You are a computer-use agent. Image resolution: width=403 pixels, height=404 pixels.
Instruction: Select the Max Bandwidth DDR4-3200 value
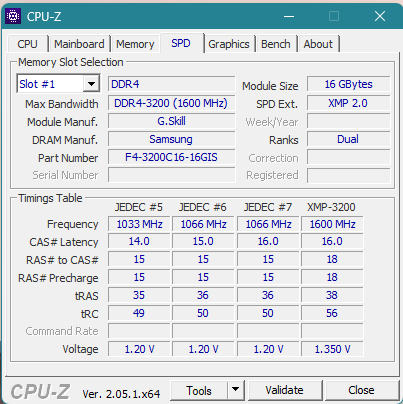pyautogui.click(x=172, y=103)
